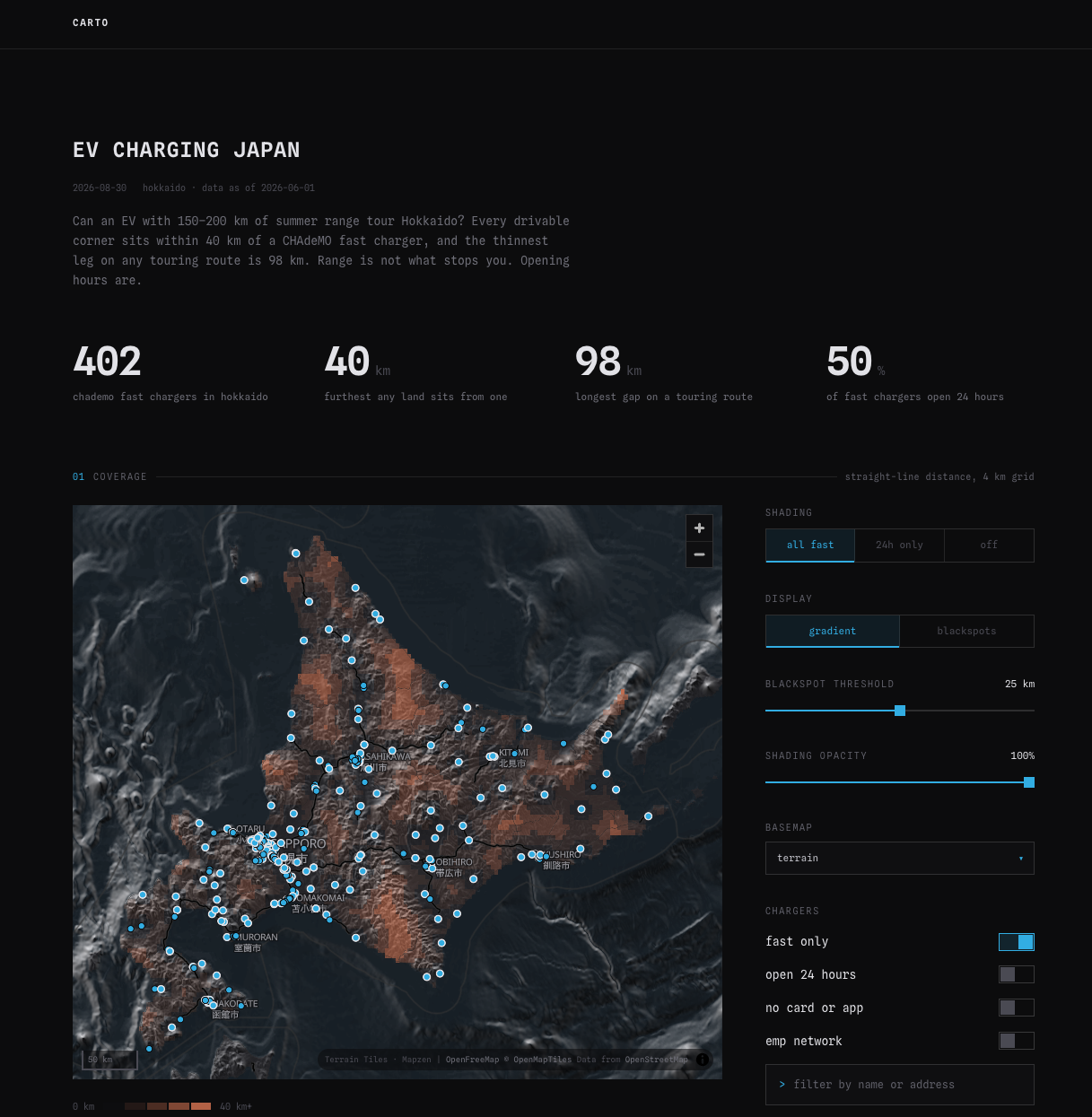Click the '50' percent open 24 hours statistic
This screenshot has height=1117, width=1092.
point(849,362)
